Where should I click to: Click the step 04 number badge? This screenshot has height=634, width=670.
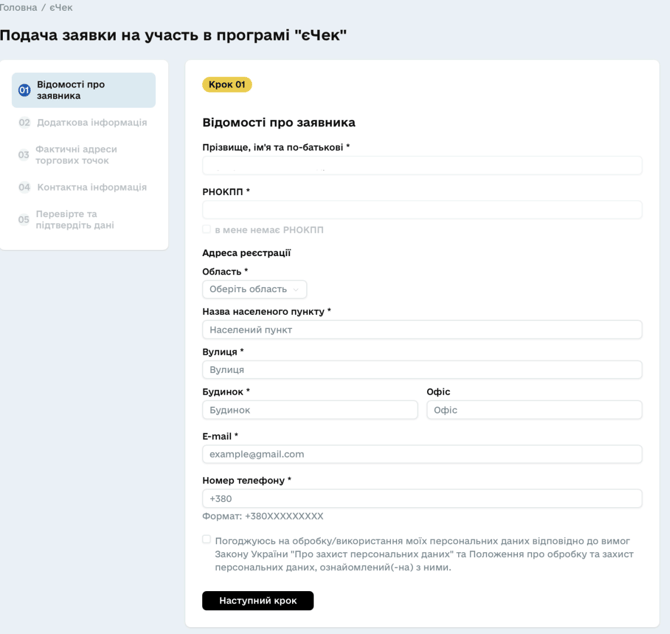coord(24,187)
